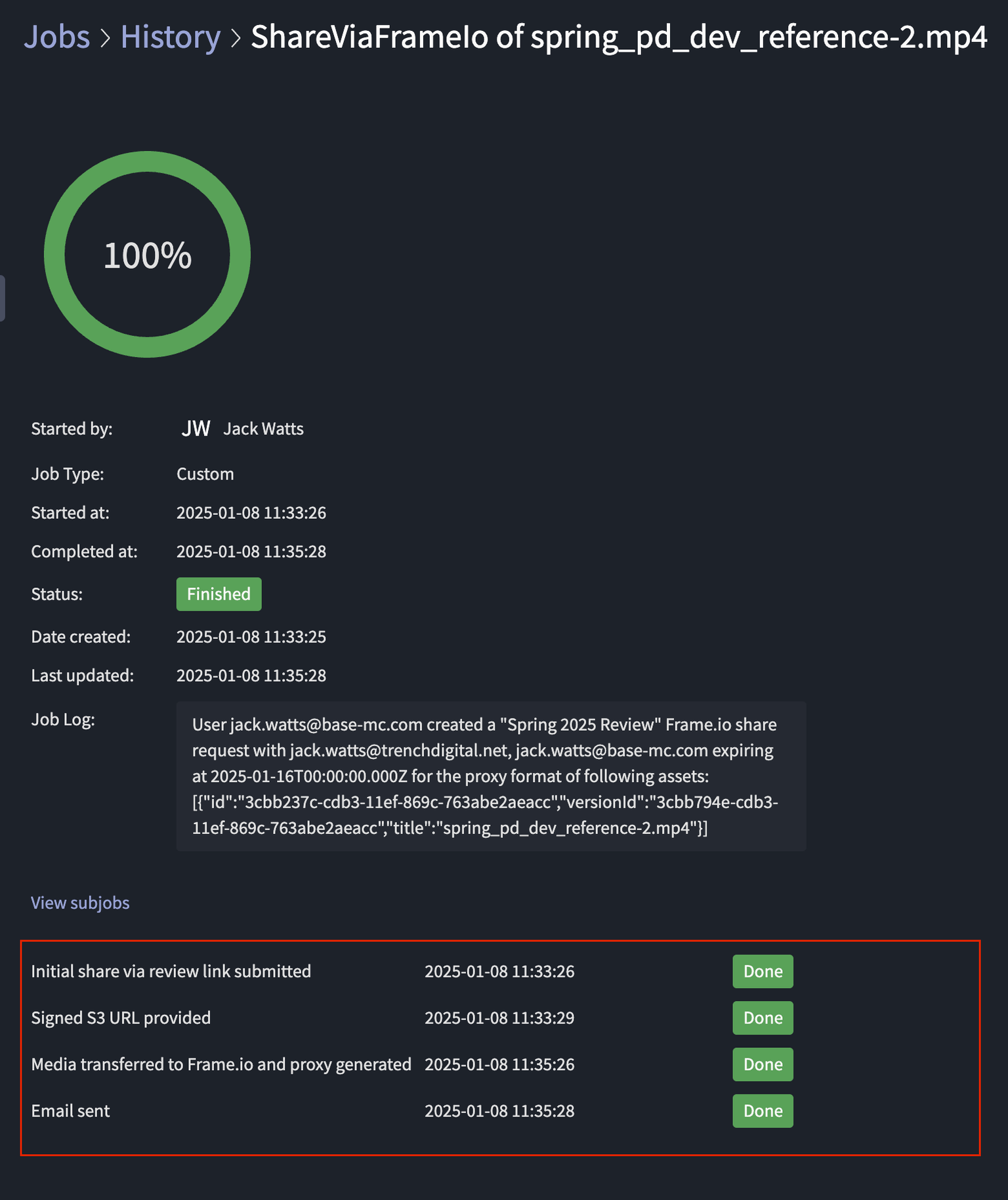Click Last updated value 2025-01-08 11:35:28
Screen dimensions: 1008x1200
pyautogui.click(x=251, y=675)
